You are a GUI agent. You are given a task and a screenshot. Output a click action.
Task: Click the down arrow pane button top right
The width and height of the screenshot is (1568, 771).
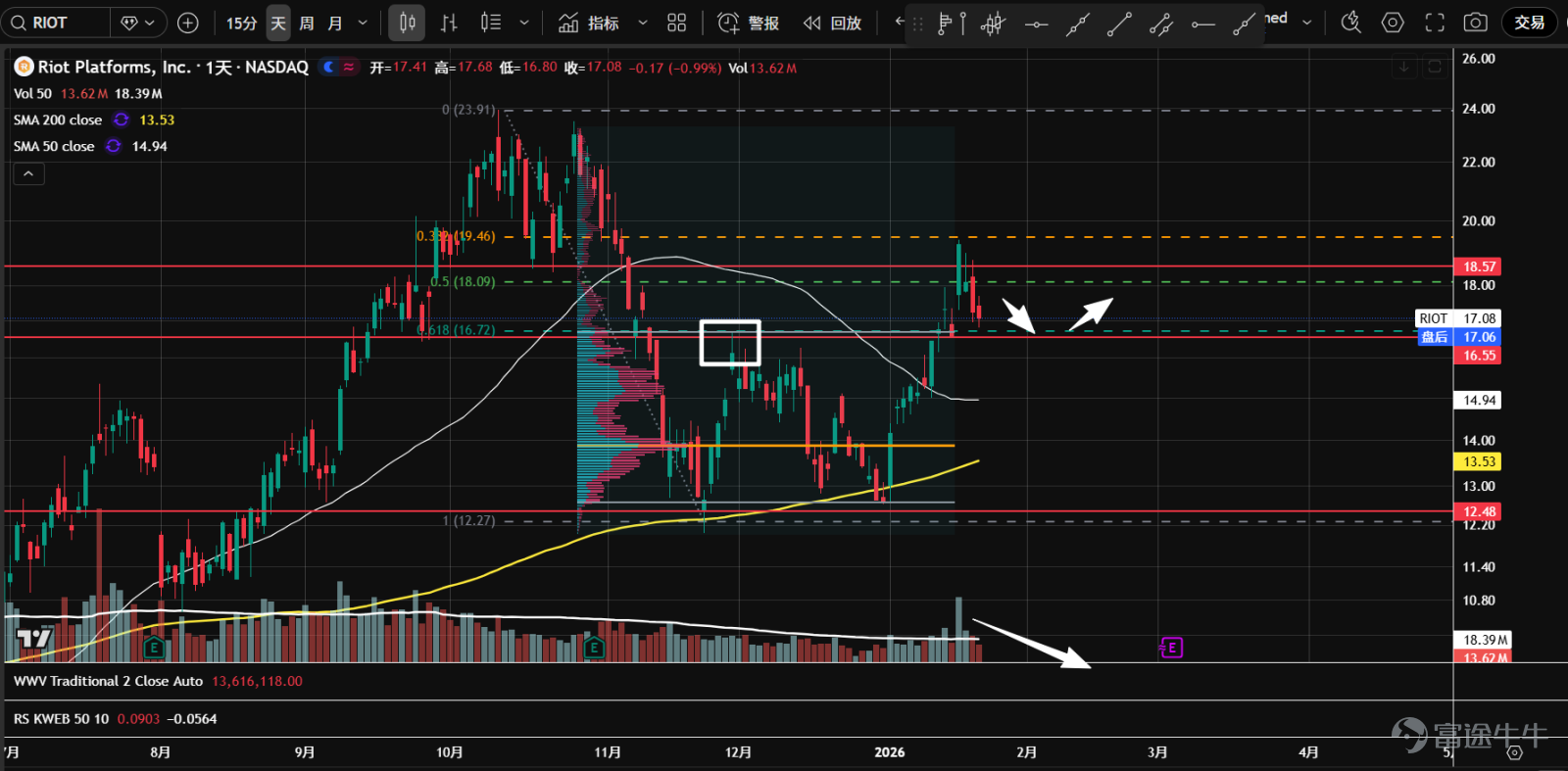pos(1404,67)
